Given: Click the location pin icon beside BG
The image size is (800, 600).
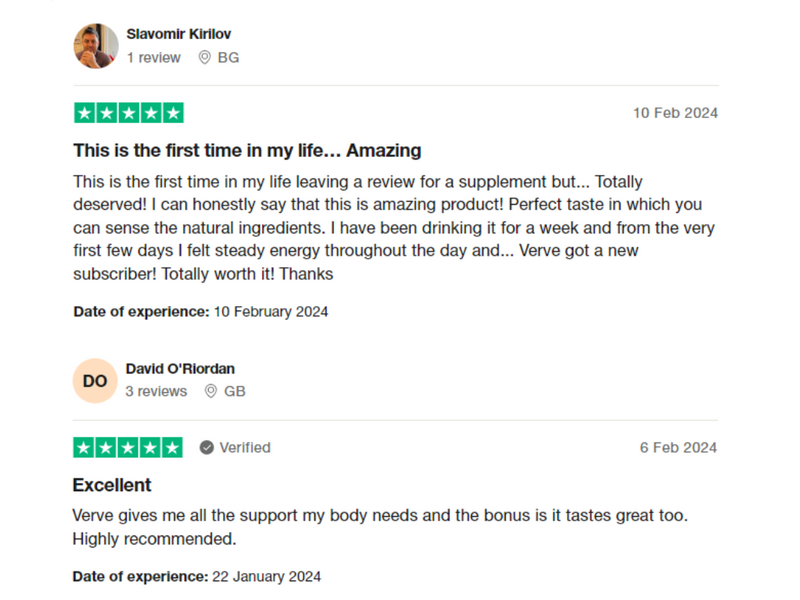Looking at the screenshot, I should (205, 58).
